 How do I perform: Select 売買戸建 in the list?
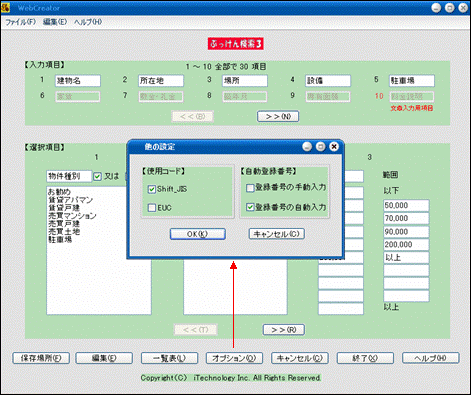64,224
